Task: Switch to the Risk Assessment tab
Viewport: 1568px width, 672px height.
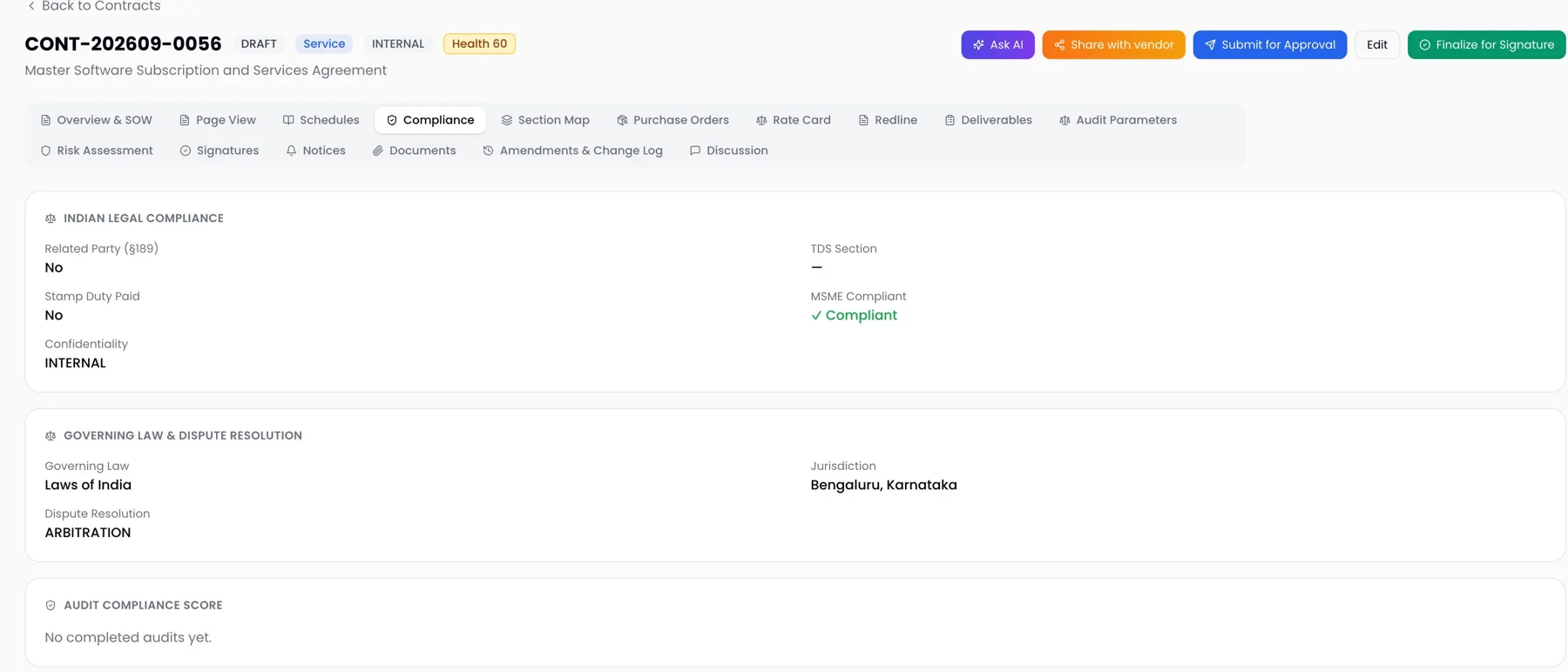Action: click(97, 151)
